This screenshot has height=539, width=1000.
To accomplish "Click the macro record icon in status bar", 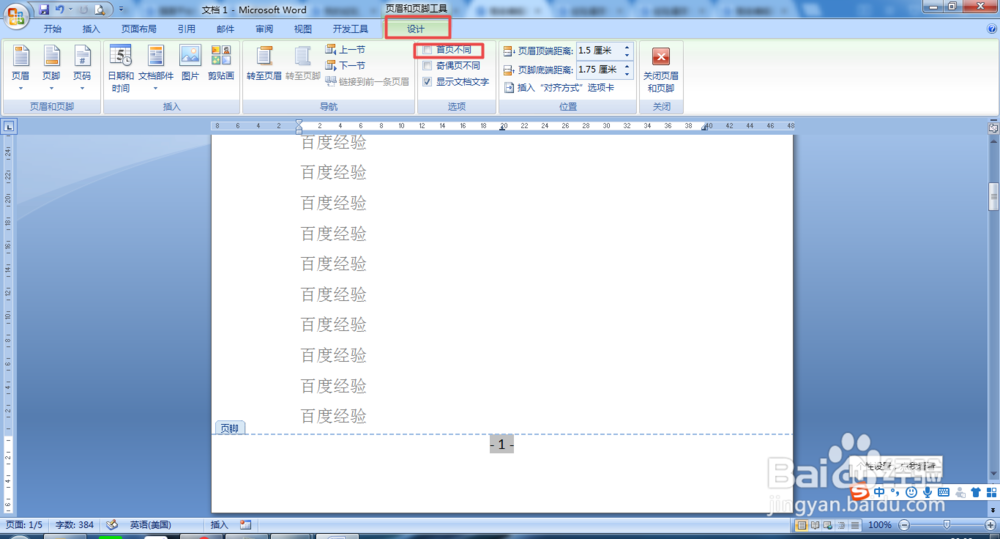I will pyautogui.click(x=246, y=524).
